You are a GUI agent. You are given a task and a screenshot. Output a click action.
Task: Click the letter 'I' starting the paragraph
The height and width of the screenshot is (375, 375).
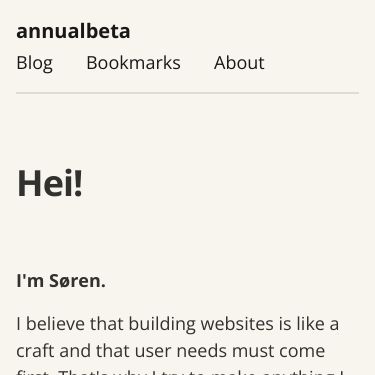tap(19, 324)
